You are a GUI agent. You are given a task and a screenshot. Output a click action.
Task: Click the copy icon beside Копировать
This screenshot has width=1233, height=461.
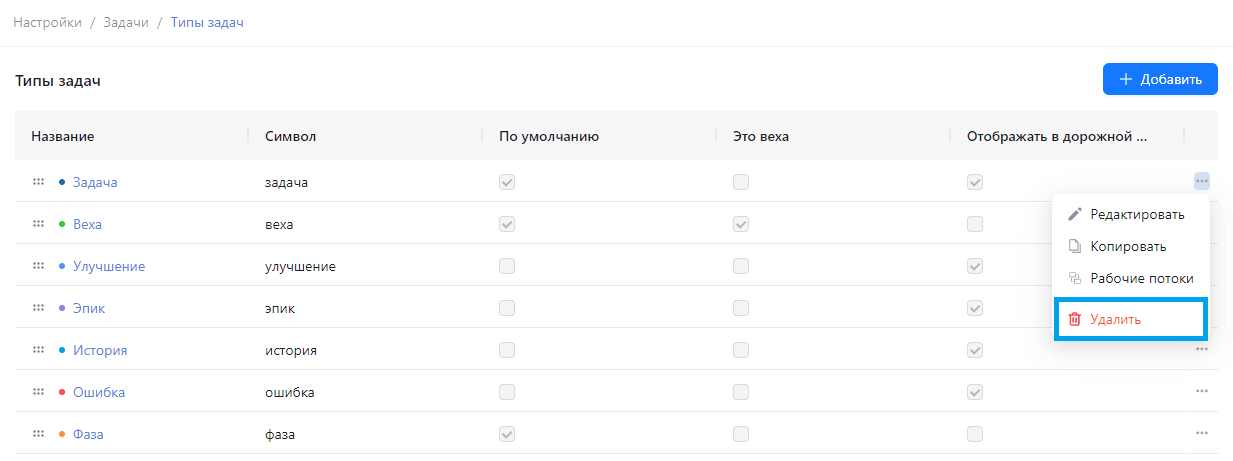pyautogui.click(x=1075, y=246)
